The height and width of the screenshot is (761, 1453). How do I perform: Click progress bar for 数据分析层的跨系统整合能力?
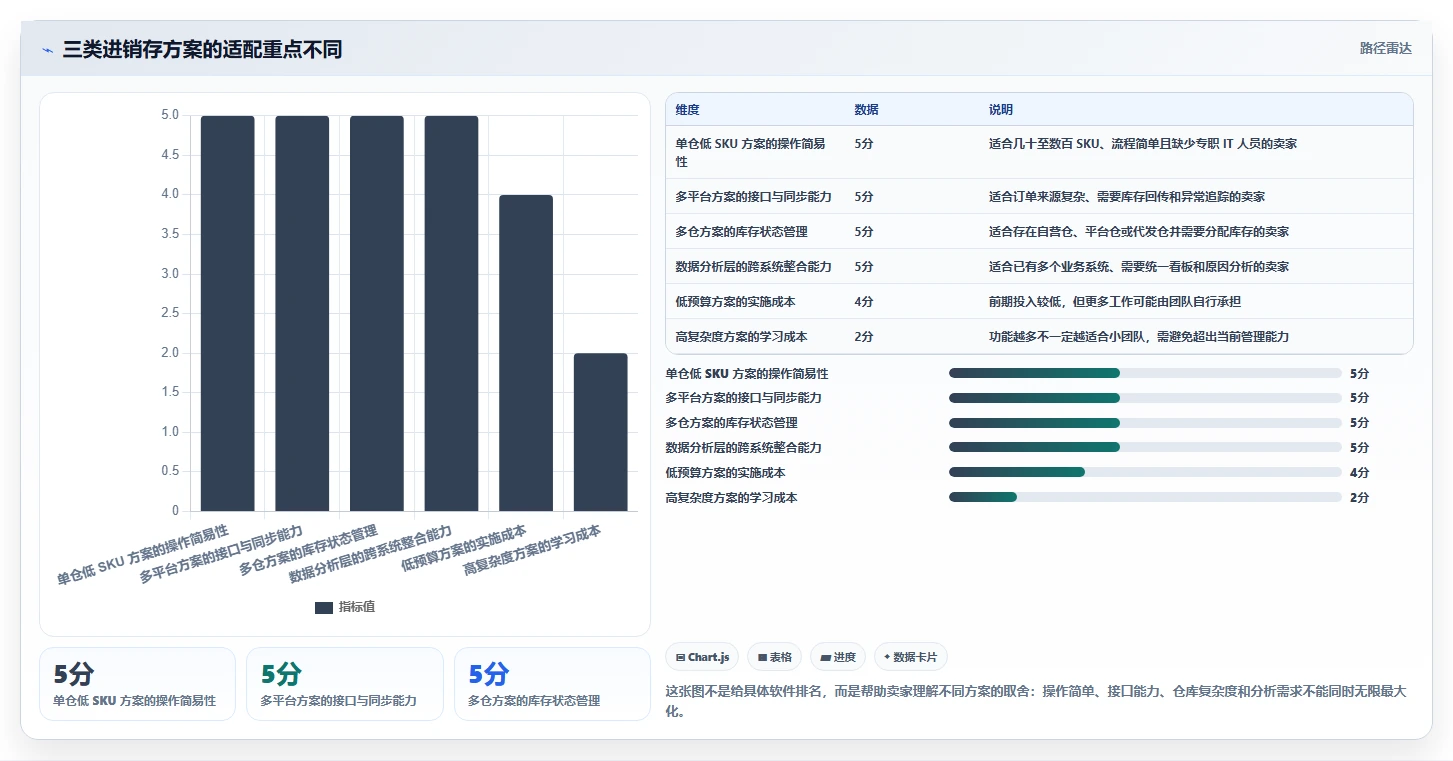coord(1145,447)
